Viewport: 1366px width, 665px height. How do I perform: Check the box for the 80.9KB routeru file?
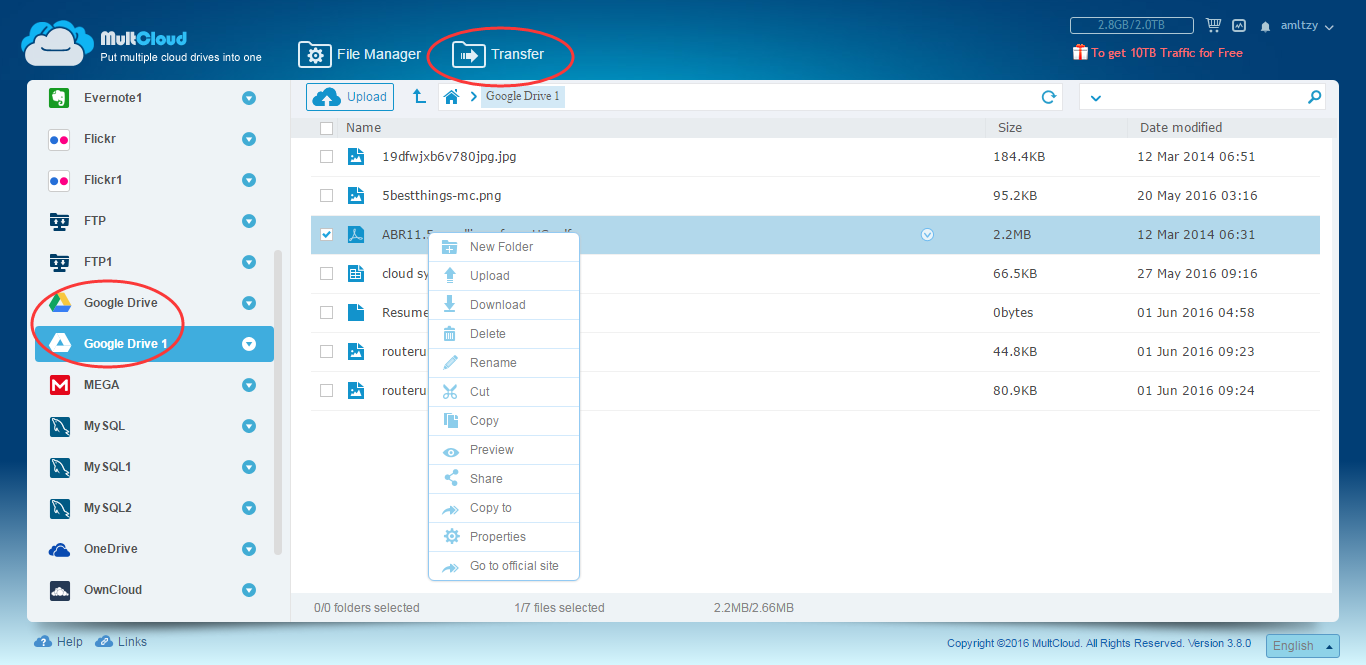click(x=326, y=390)
